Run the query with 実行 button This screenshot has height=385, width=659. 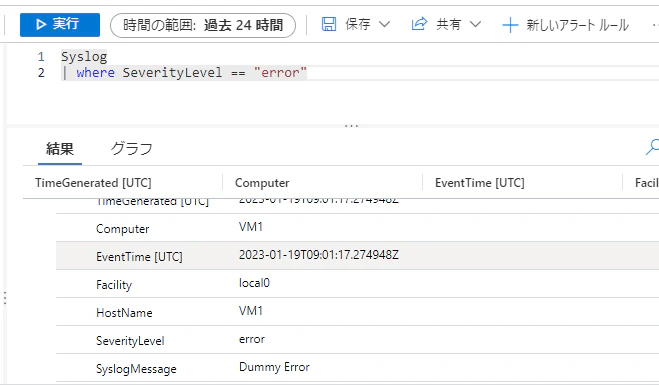coord(60,25)
